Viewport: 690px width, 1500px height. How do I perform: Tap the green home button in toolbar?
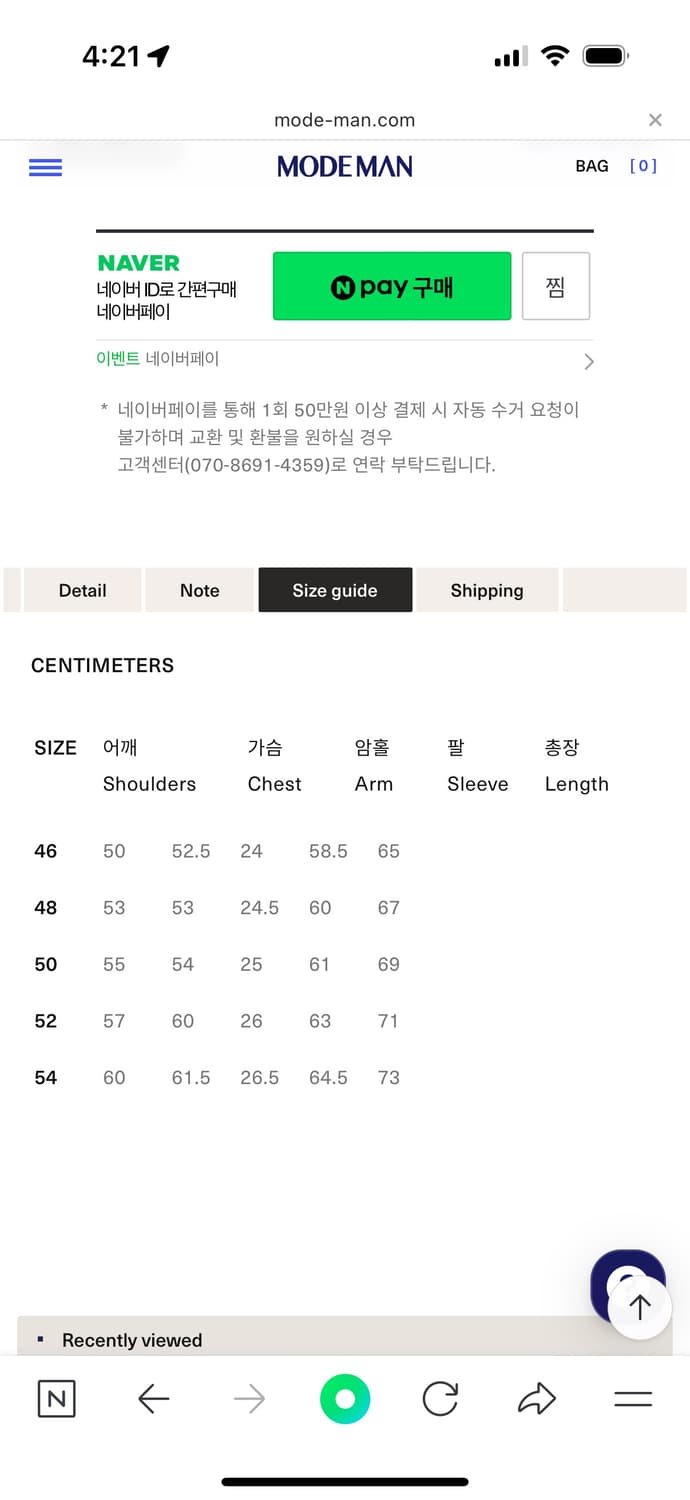tap(344, 1399)
